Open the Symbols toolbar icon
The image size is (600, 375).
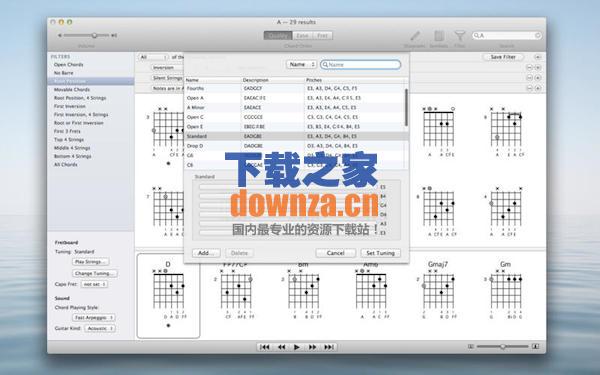[439, 36]
